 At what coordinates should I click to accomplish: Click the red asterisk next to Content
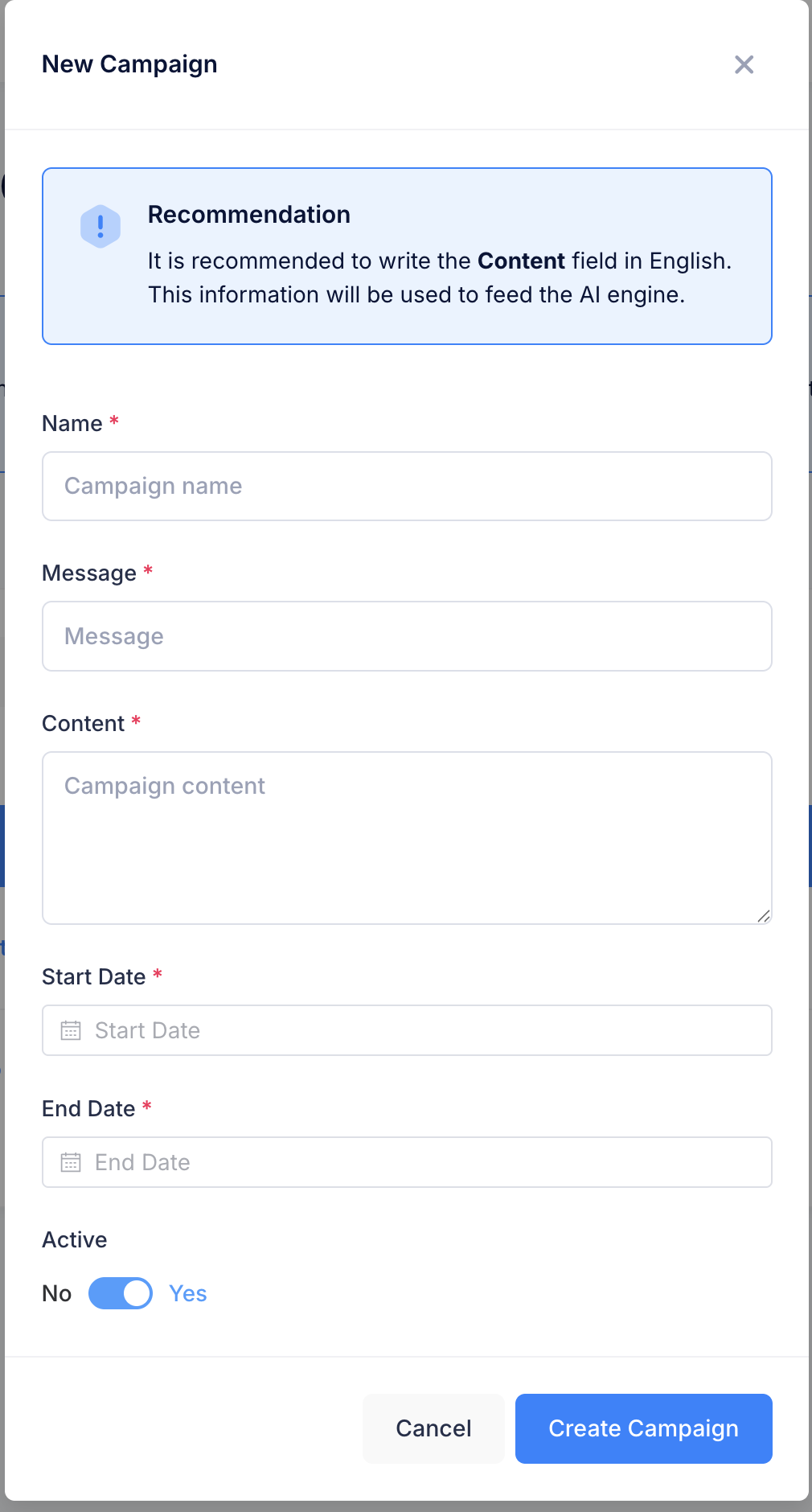[136, 721]
